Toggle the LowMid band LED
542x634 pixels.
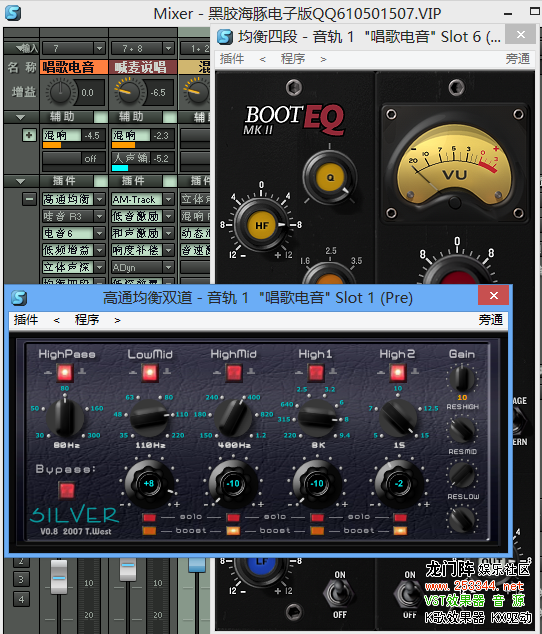[x=150, y=373]
